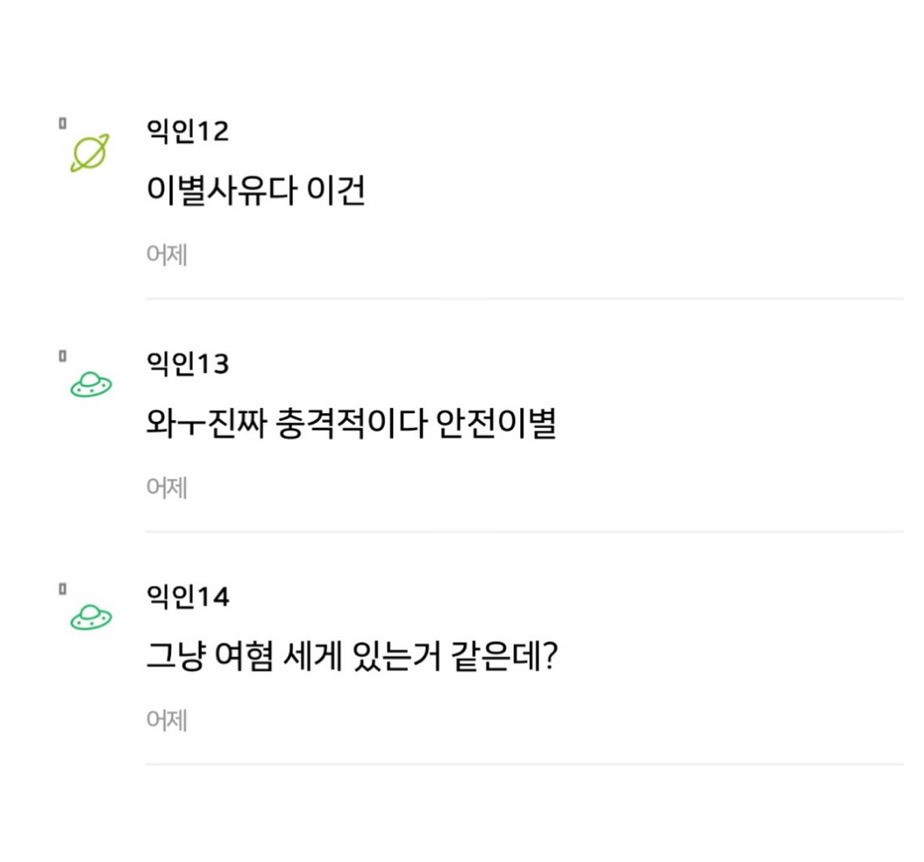Tap the comment '그냥 여혐 세게 있는거 같은데?'
The width and height of the screenshot is (924, 862).
tap(350, 657)
